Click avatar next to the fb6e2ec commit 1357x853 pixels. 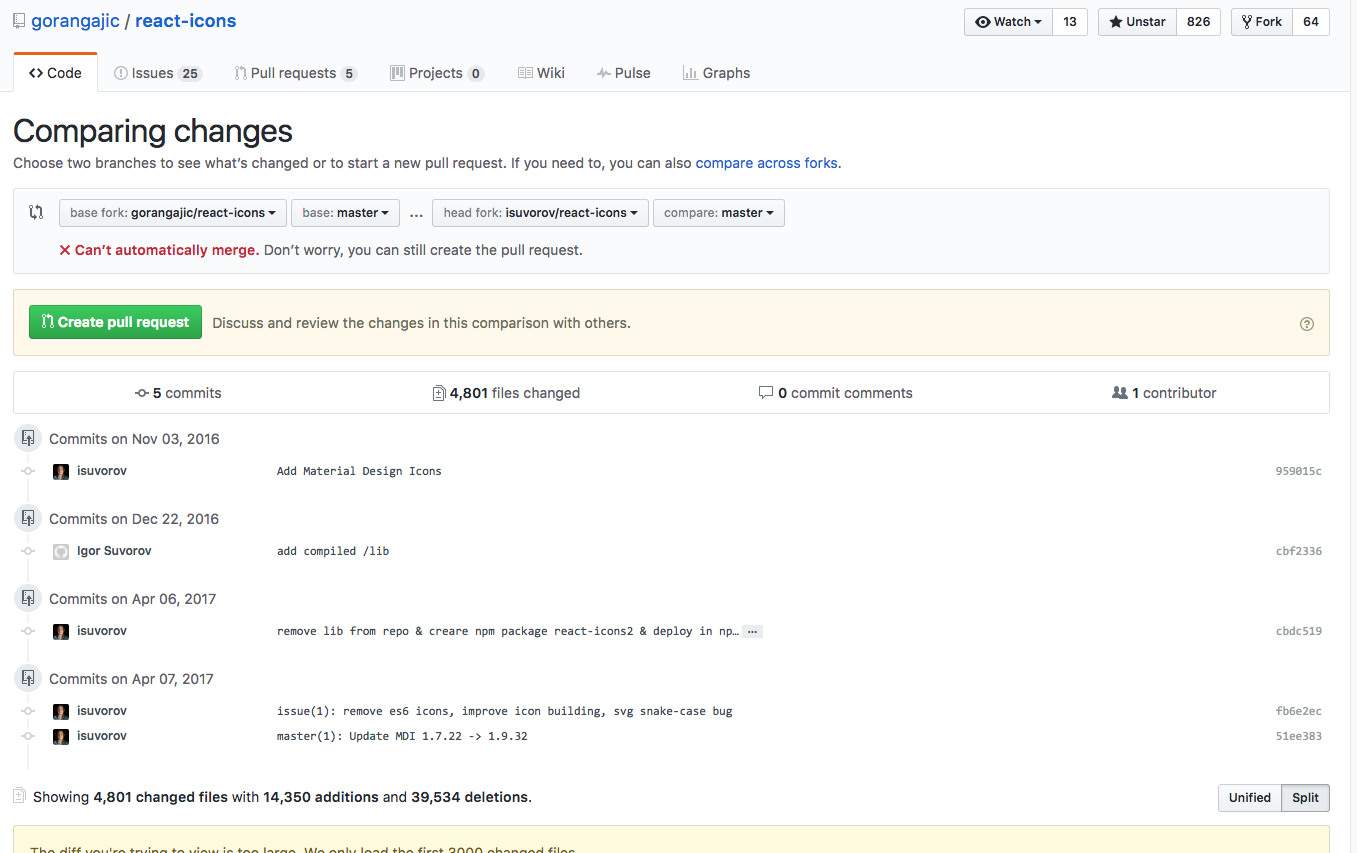point(61,711)
